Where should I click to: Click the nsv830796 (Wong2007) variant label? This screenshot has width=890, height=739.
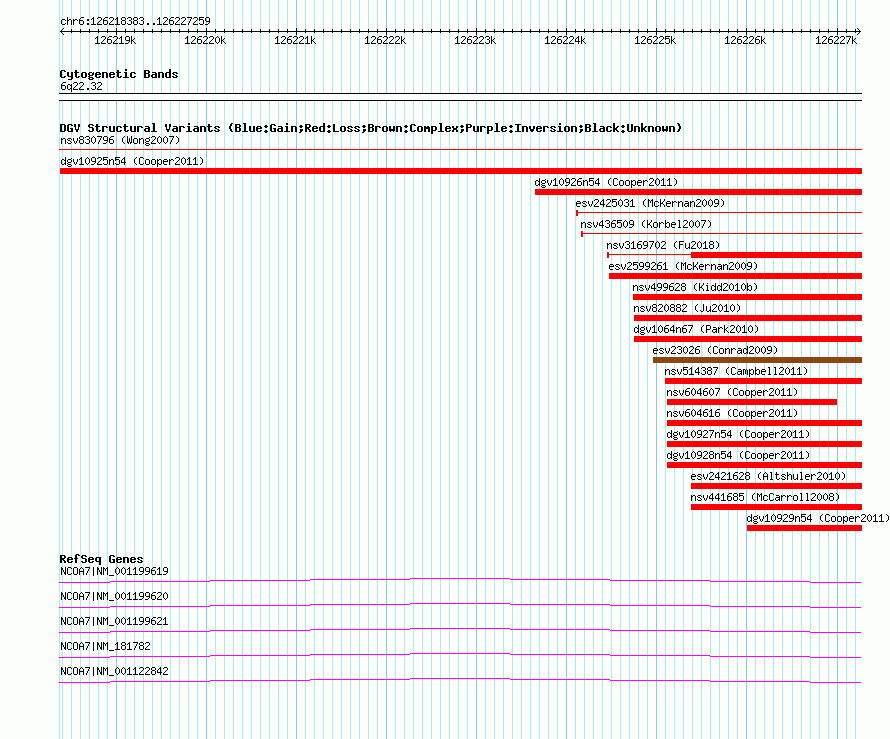point(120,140)
